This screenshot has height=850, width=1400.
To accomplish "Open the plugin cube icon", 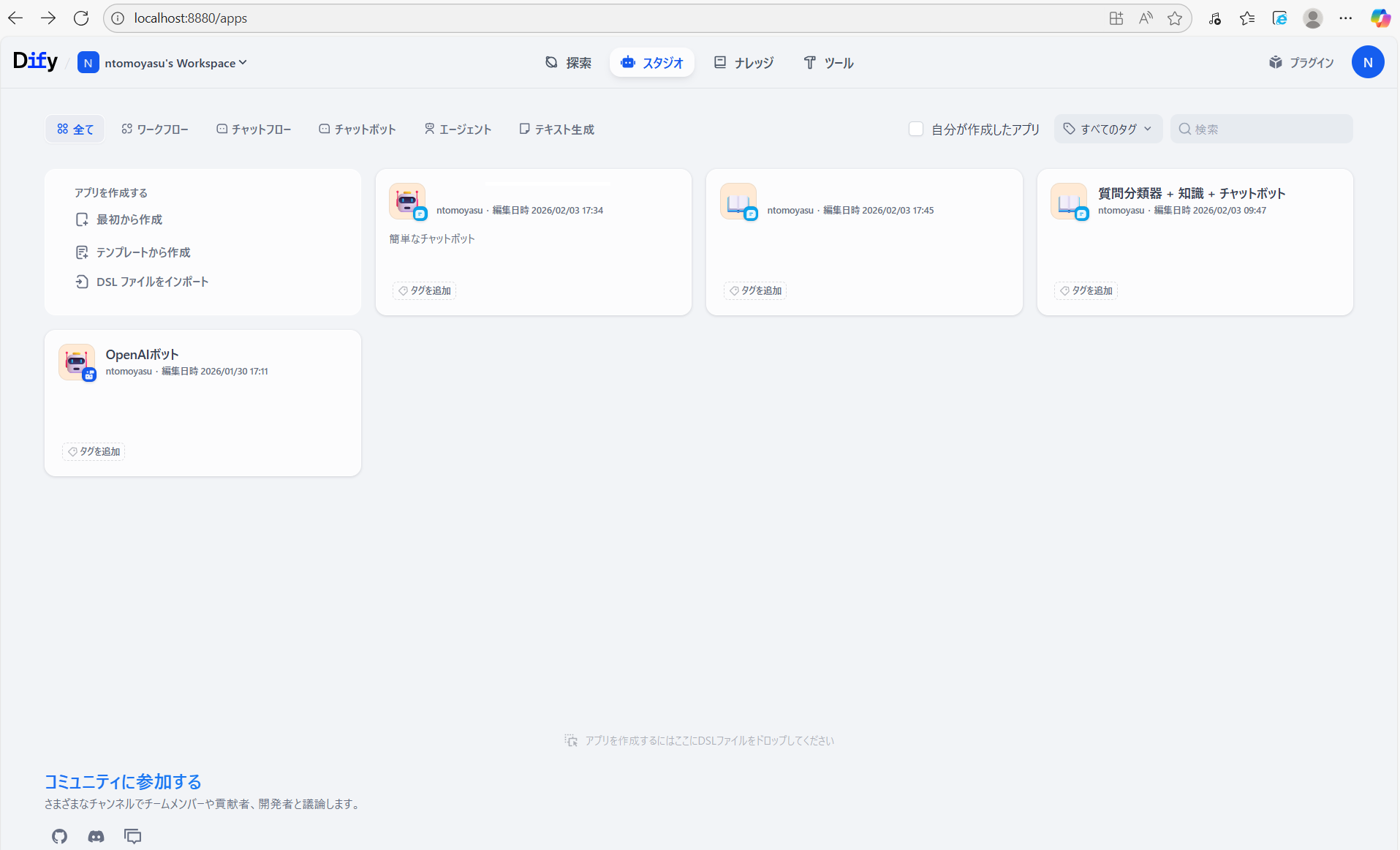I will [1275, 62].
